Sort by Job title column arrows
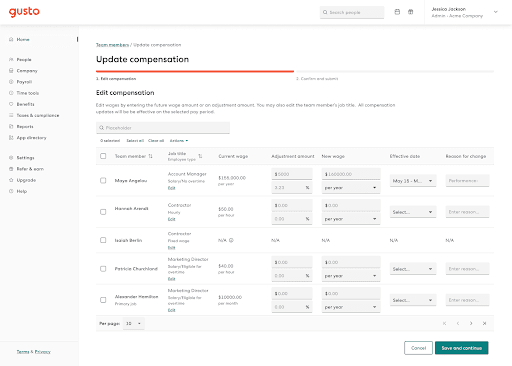 [x=200, y=156]
